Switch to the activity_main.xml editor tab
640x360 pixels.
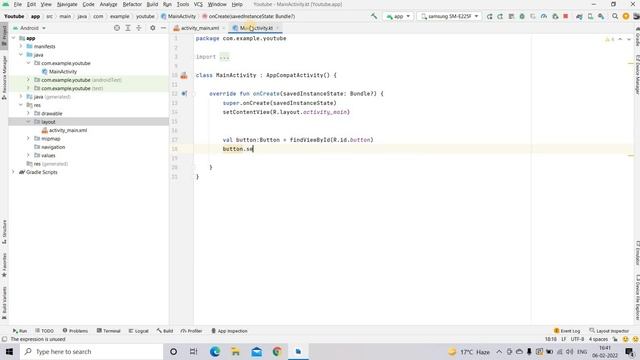click(200, 28)
